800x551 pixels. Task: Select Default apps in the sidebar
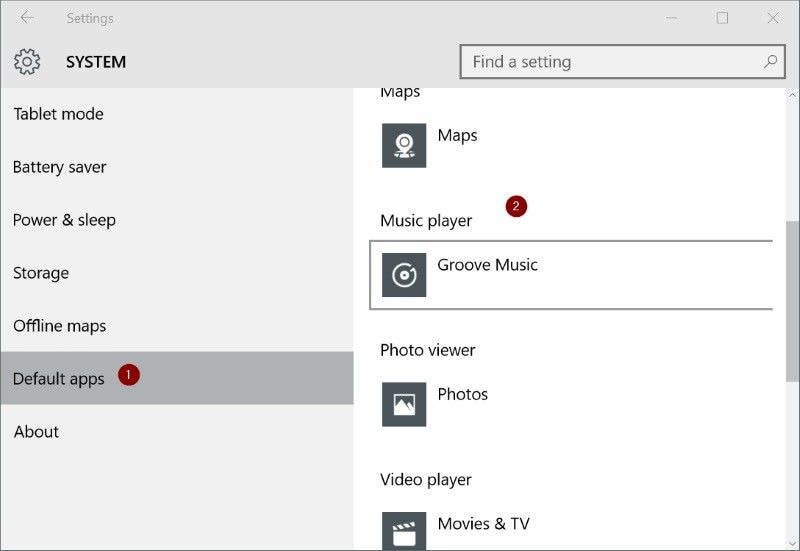tap(59, 379)
